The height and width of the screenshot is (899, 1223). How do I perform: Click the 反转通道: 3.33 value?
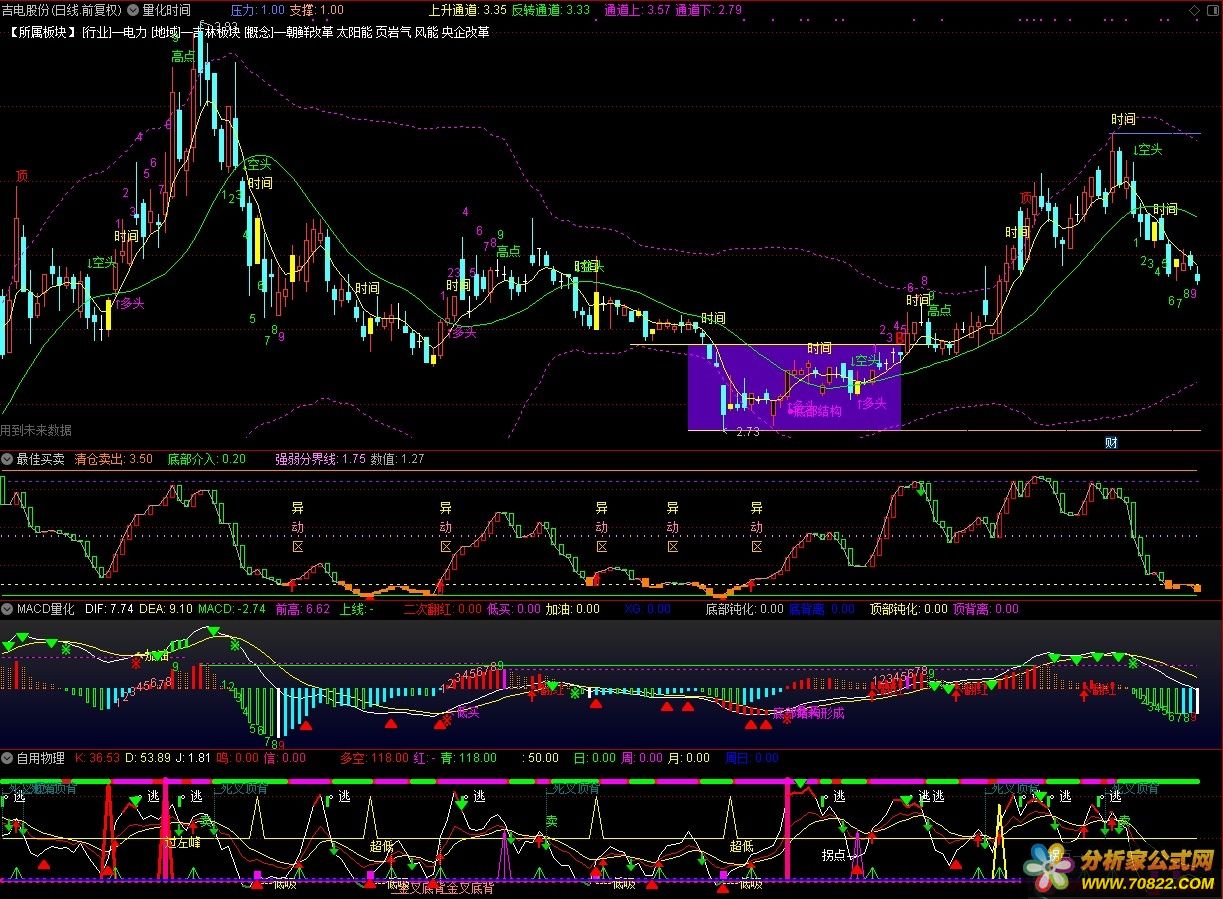(550, 10)
